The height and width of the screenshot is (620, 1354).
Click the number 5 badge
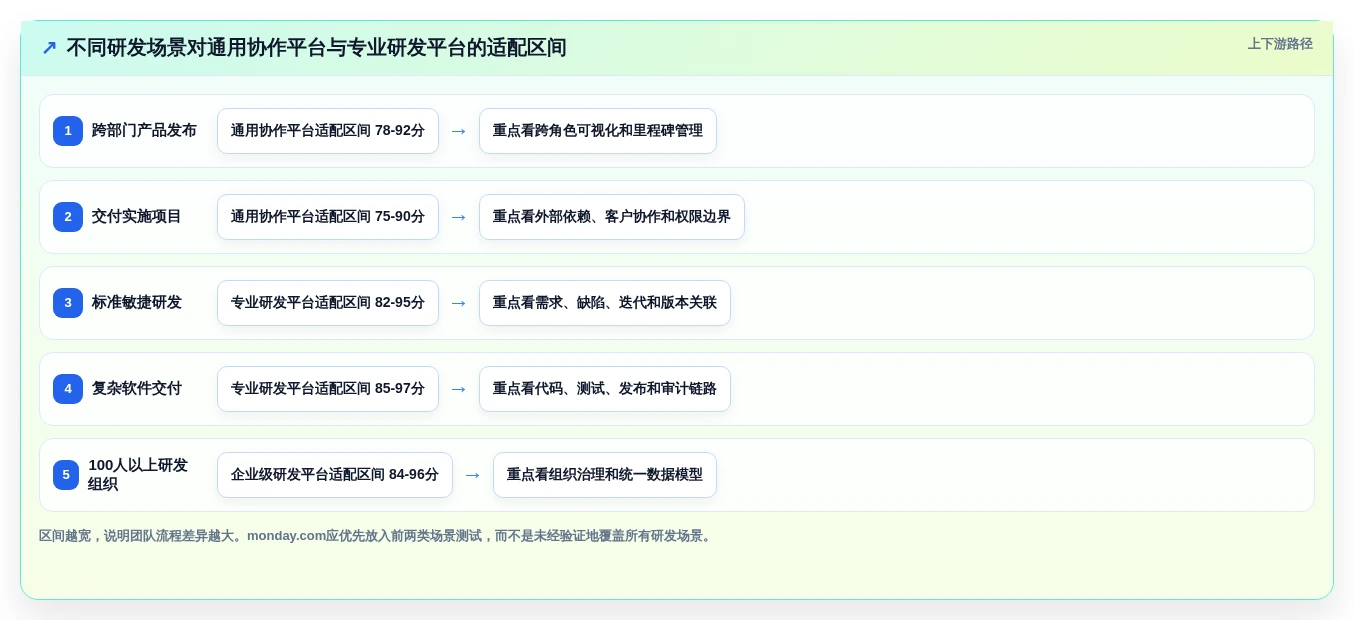(66, 475)
